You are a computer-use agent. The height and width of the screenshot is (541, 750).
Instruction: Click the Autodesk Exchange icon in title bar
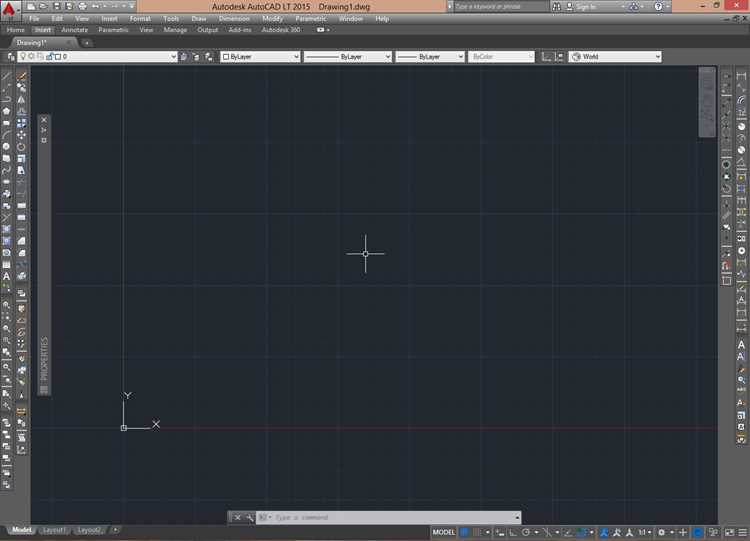tap(634, 7)
